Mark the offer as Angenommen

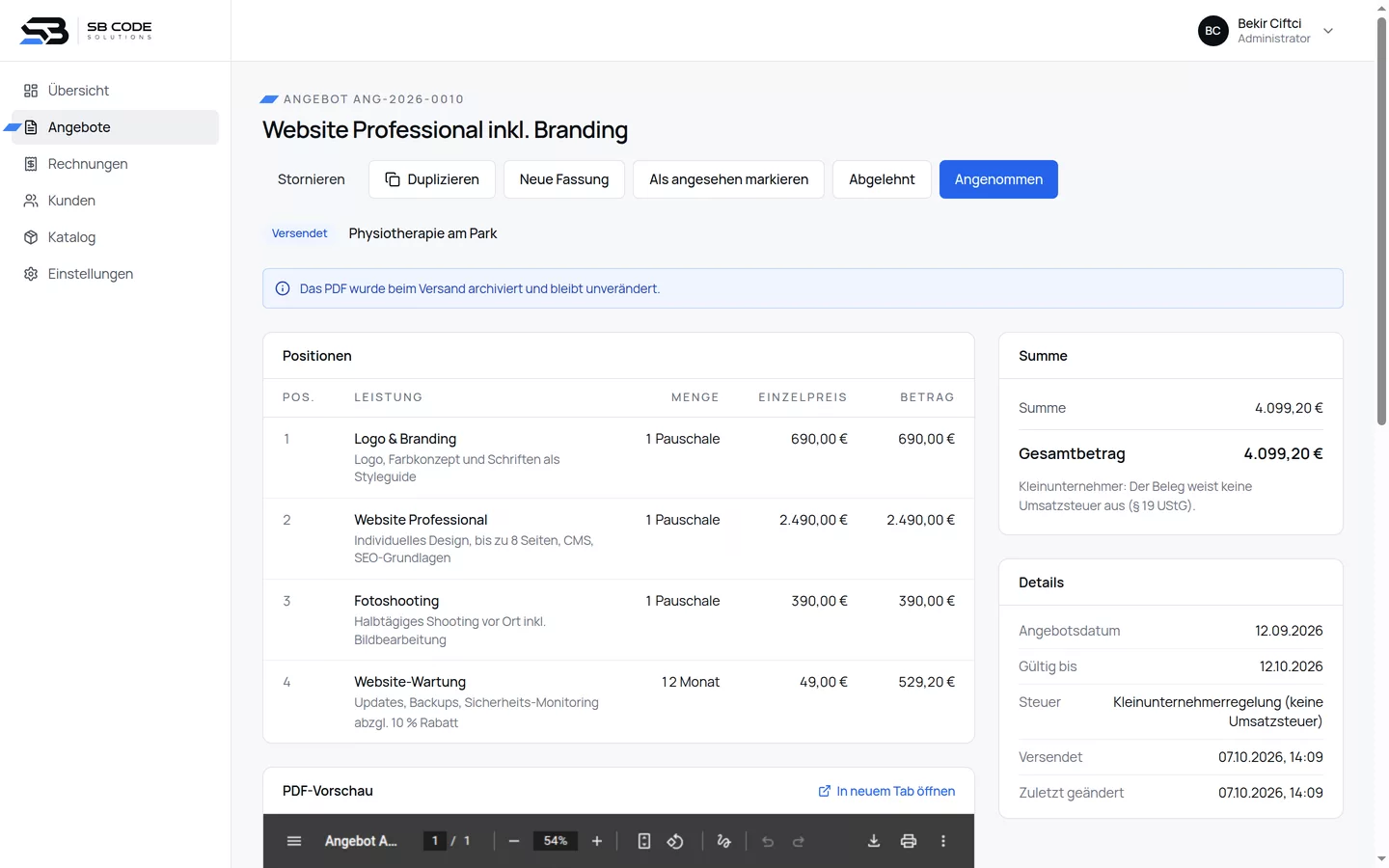tap(998, 179)
